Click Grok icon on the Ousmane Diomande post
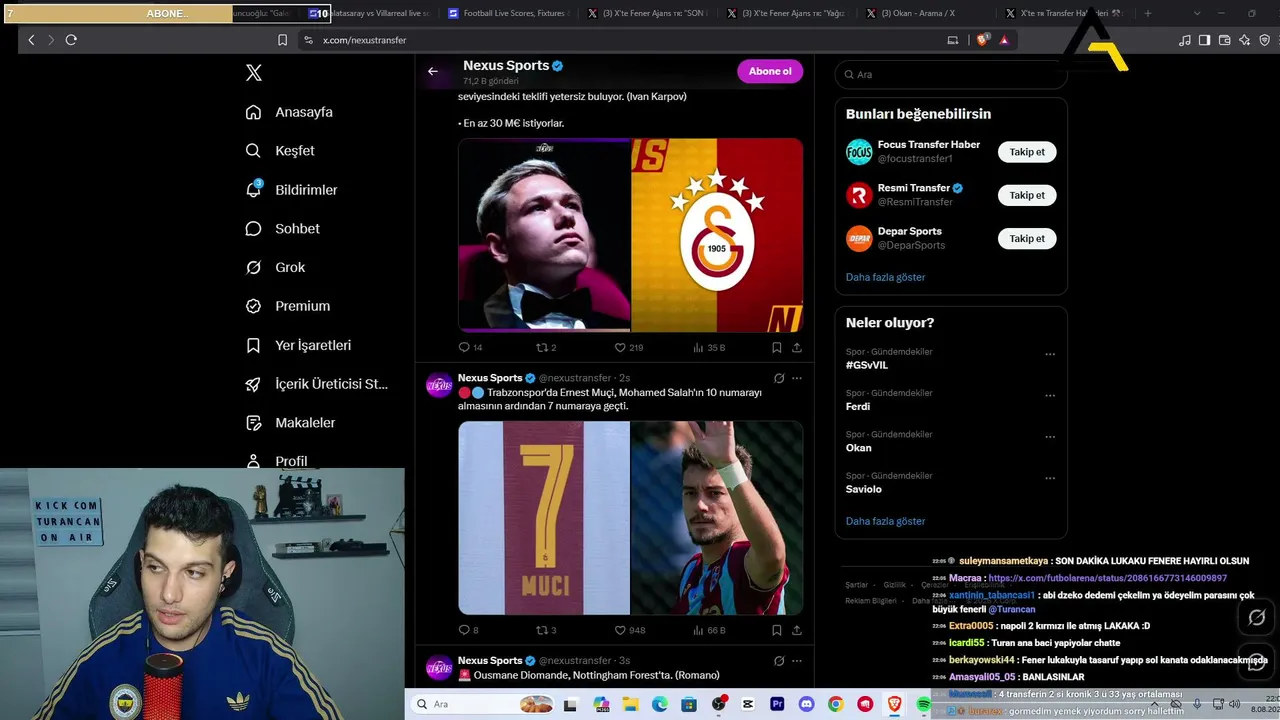Viewport: 1280px width, 720px height. [779, 660]
